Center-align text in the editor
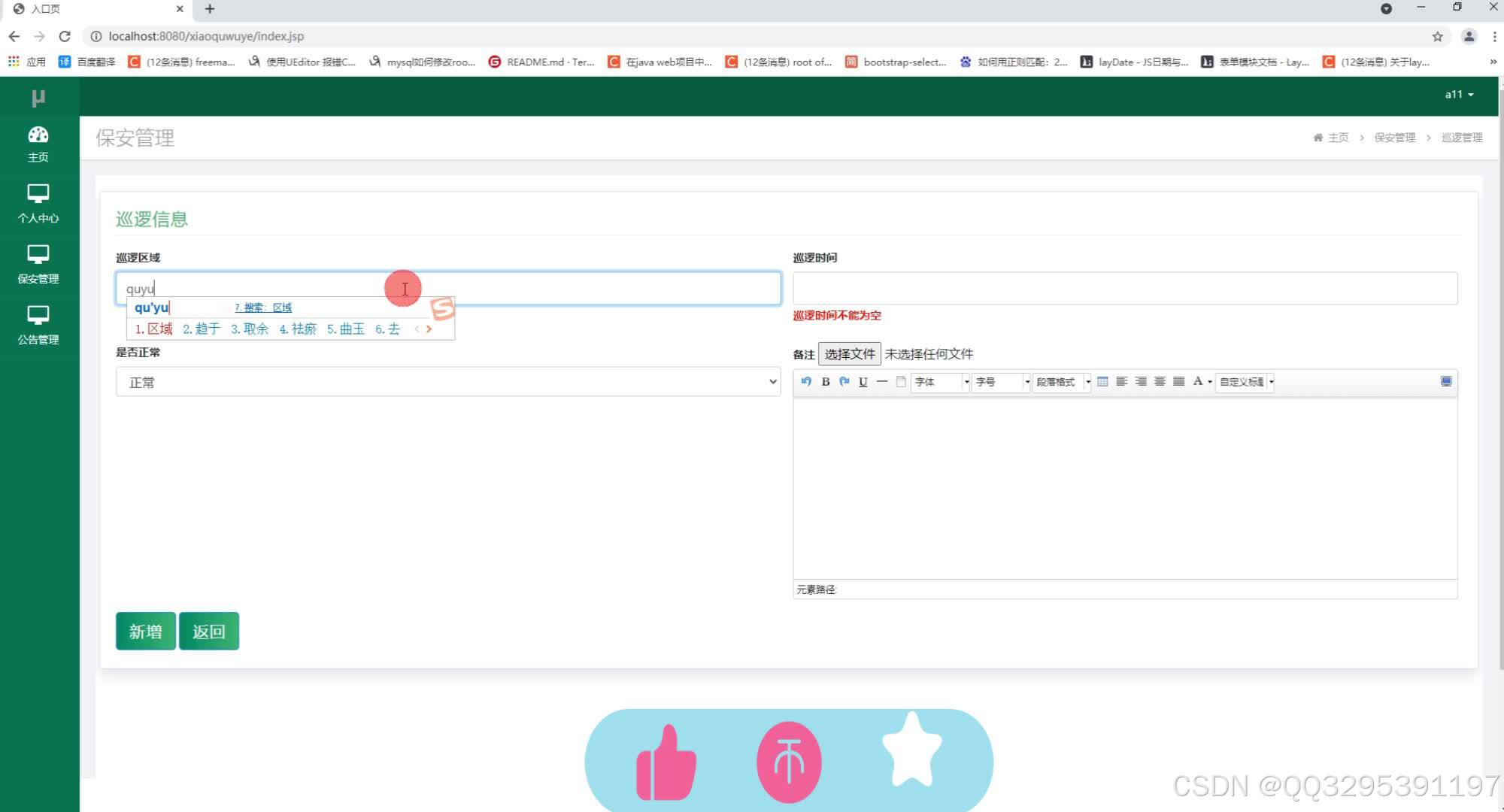The height and width of the screenshot is (812, 1504). click(1160, 381)
